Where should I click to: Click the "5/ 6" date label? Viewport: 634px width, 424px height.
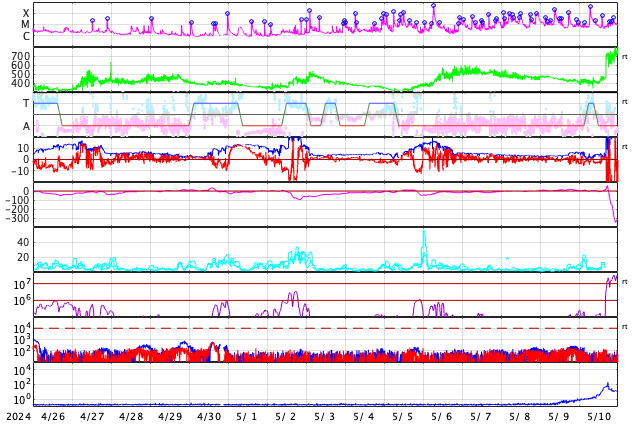tap(442, 417)
